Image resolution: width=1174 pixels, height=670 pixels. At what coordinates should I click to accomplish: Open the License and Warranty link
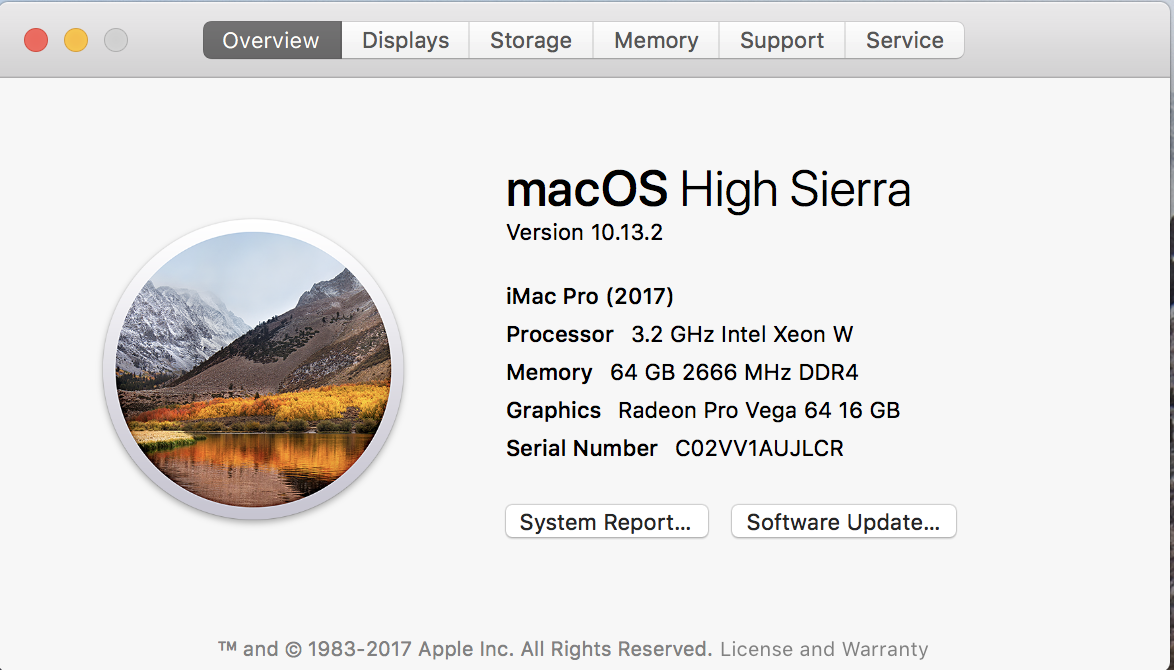pos(824,649)
